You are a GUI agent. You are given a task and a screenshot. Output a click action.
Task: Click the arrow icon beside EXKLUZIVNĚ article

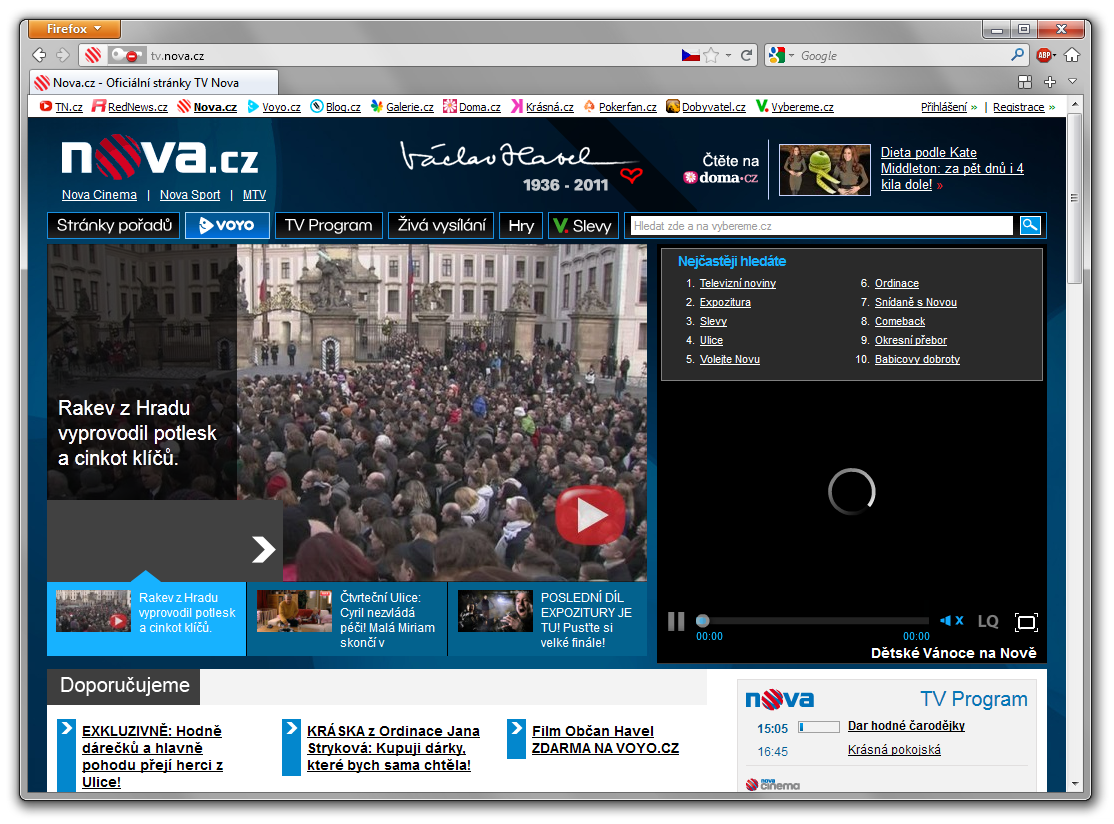point(67,755)
